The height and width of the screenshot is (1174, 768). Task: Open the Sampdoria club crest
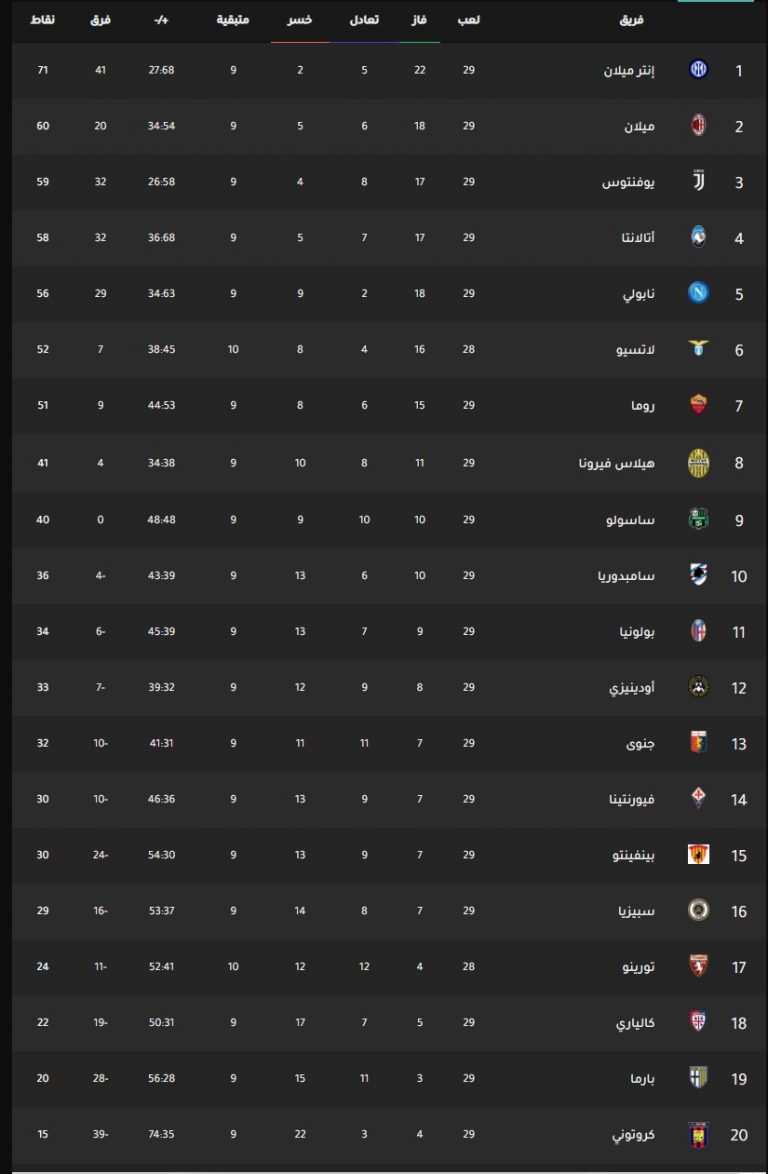click(x=698, y=574)
